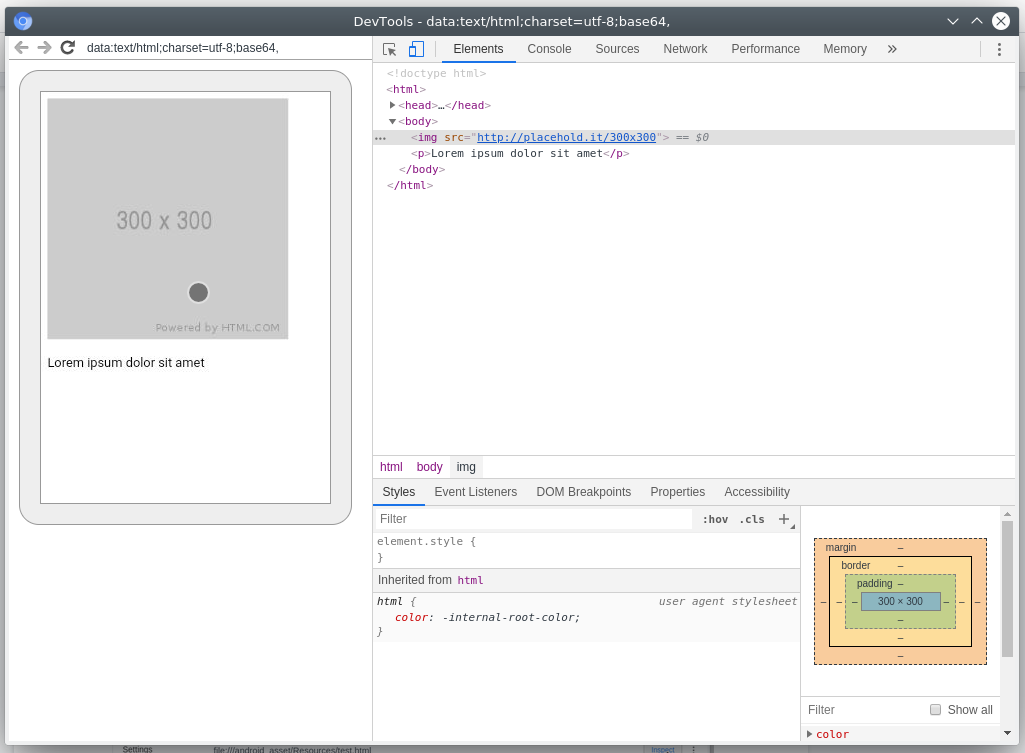The height and width of the screenshot is (753, 1025).
Task: Click the inspect element picker icon
Action: pyautogui.click(x=390, y=49)
